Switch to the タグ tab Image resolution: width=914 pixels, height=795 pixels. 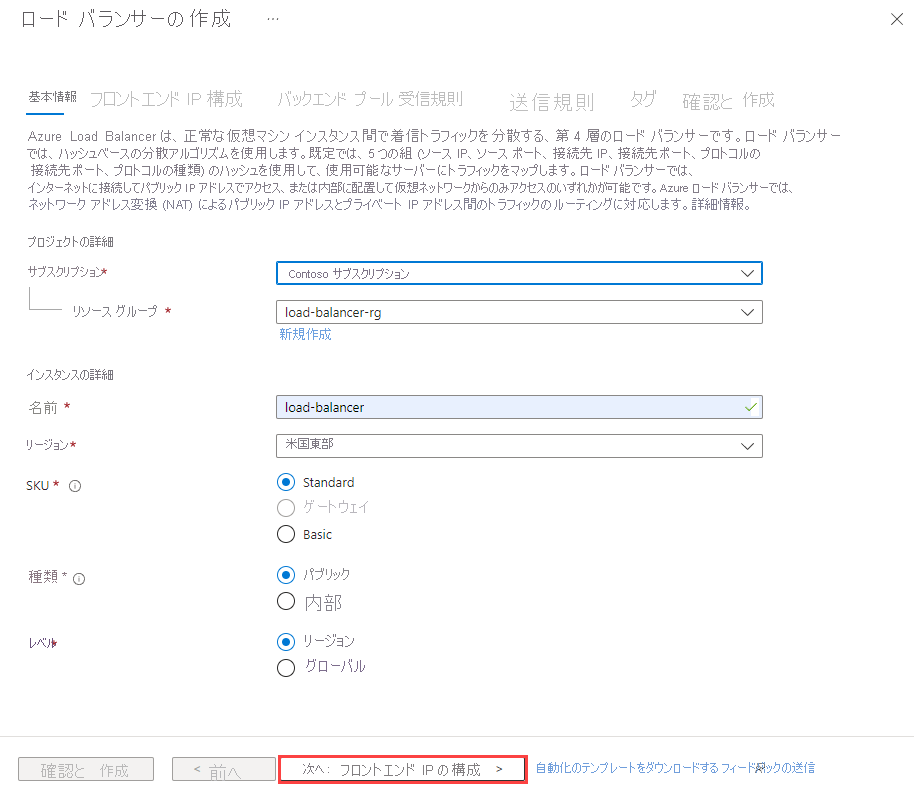[x=643, y=99]
